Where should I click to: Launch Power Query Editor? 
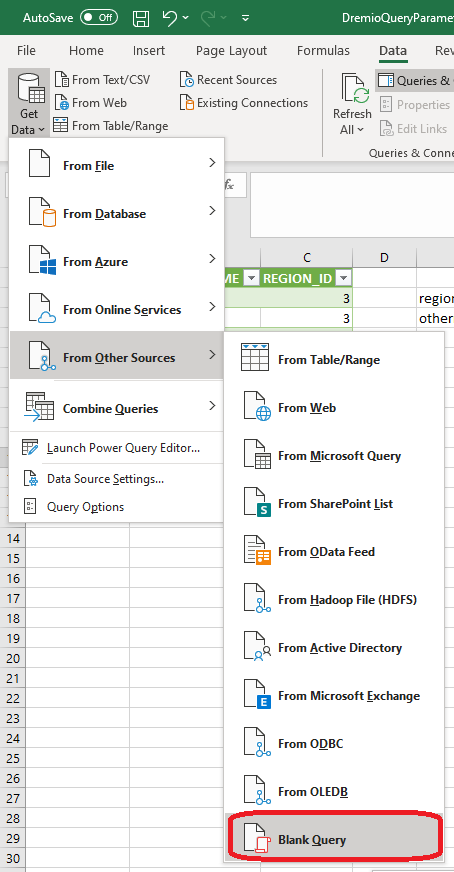(x=117, y=448)
